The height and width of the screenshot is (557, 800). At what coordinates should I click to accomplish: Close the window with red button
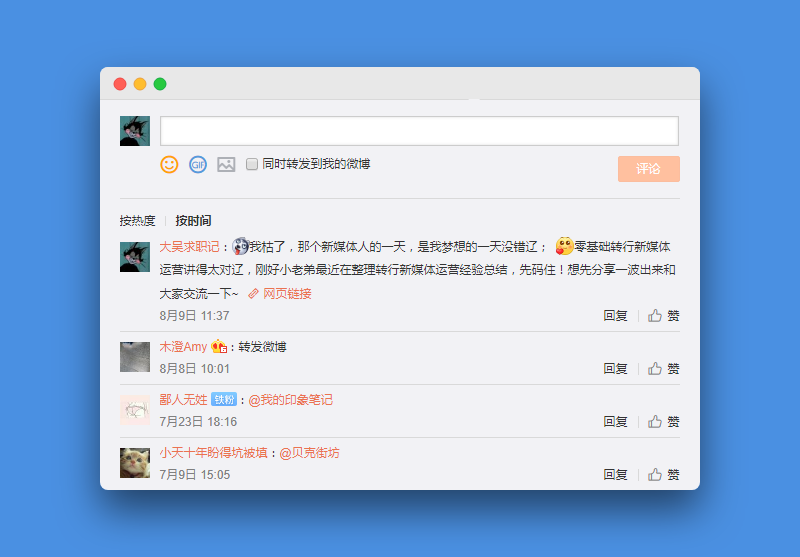pos(120,84)
